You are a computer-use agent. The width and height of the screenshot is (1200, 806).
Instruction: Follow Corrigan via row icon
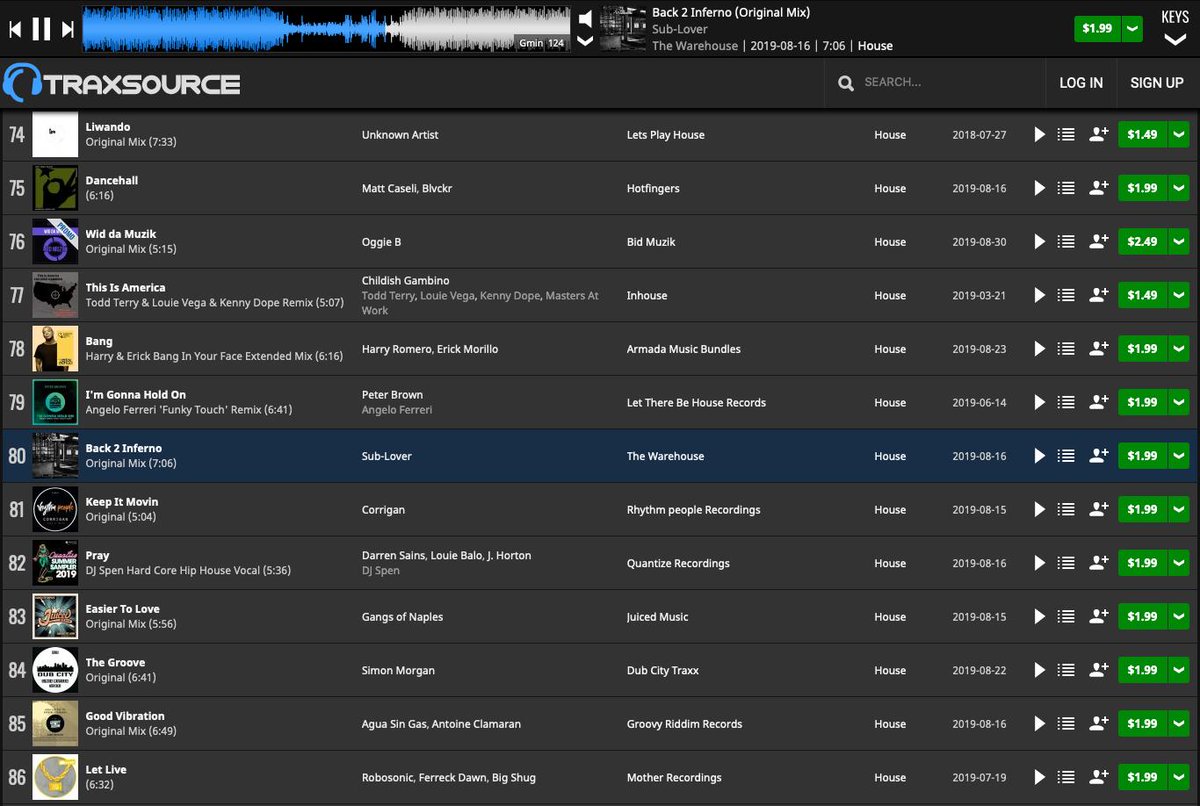click(x=1098, y=509)
